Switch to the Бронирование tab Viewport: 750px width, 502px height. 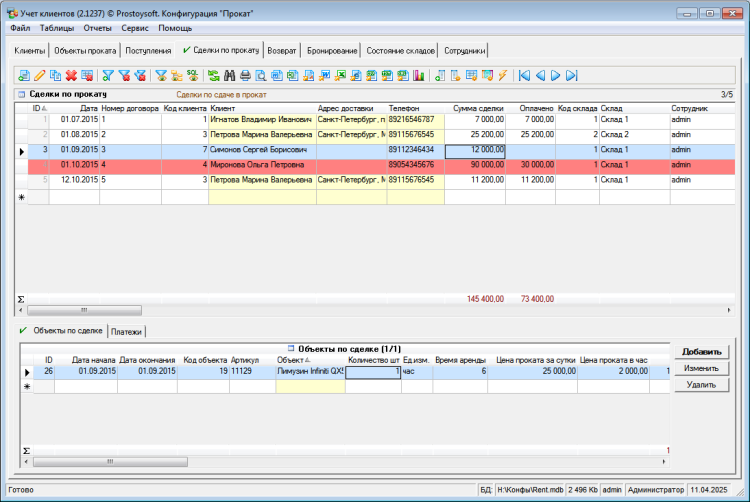coord(331,50)
